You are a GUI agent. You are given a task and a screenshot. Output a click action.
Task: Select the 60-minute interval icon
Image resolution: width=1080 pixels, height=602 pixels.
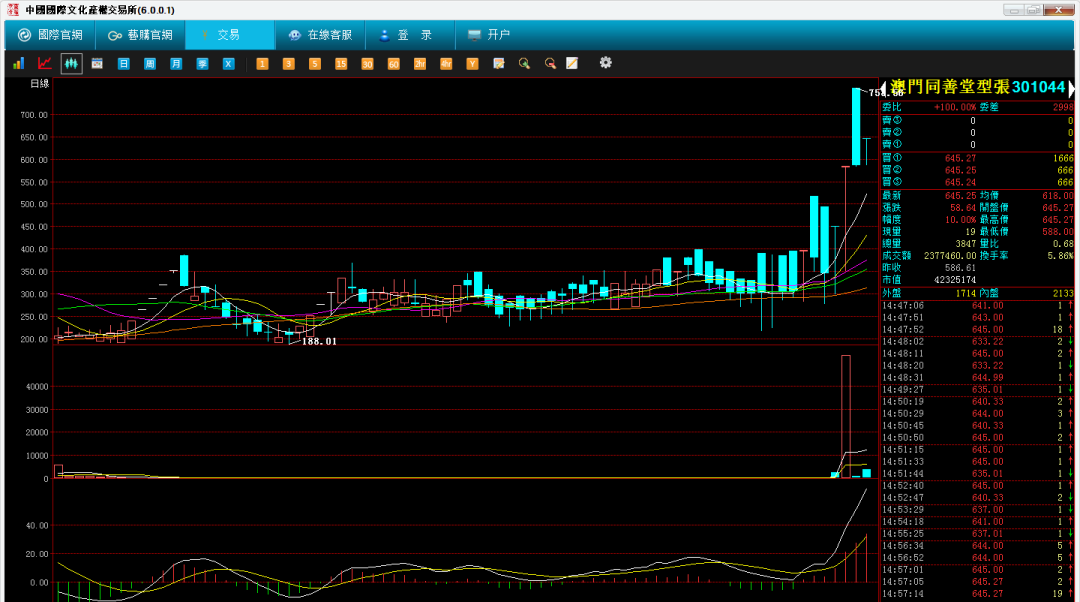[x=393, y=63]
